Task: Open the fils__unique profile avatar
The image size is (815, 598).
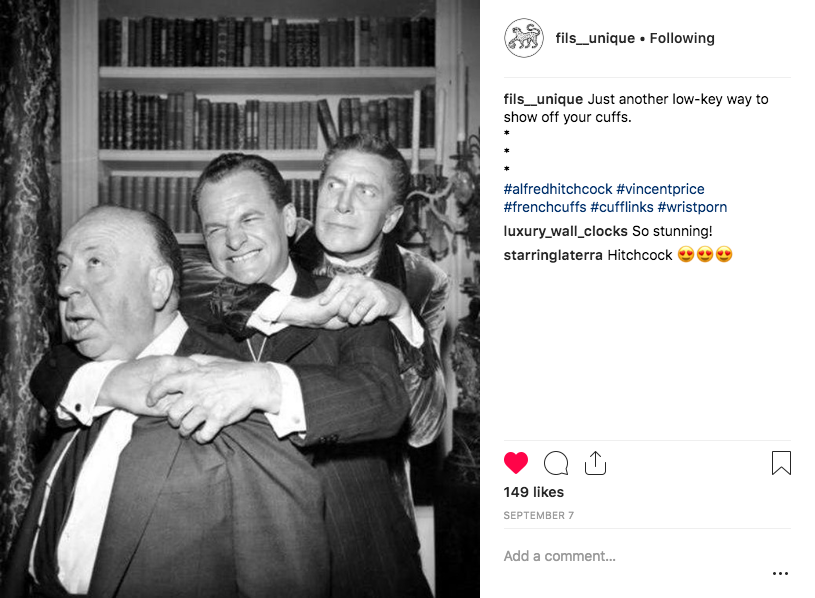Action: tap(523, 38)
